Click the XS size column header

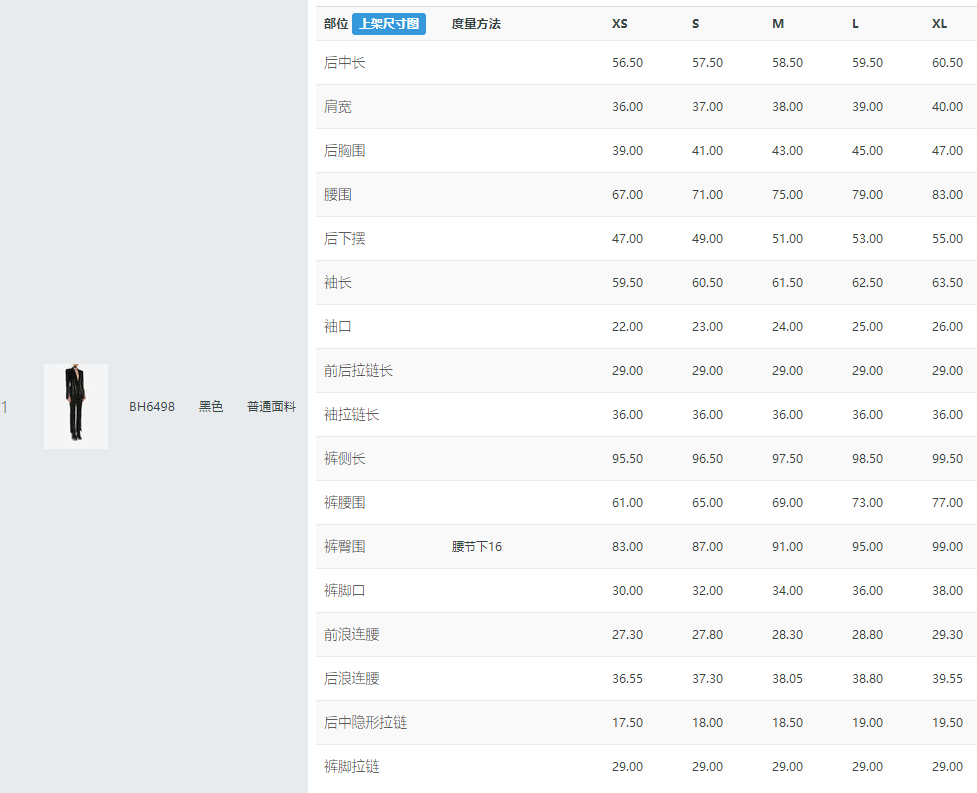point(619,24)
